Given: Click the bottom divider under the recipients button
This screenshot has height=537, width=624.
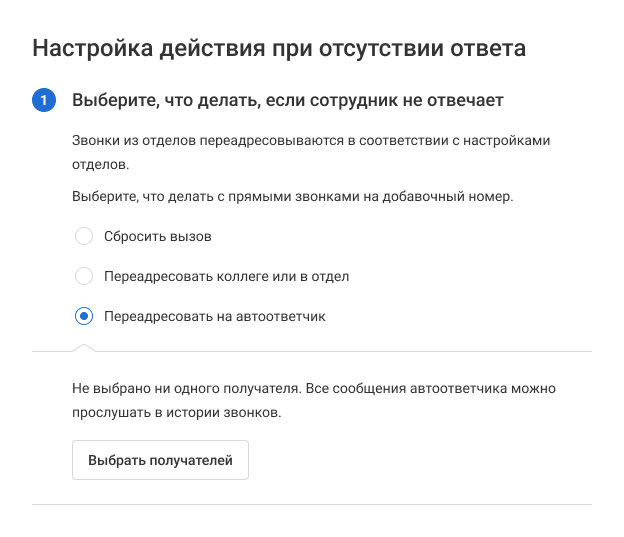Looking at the screenshot, I should 312,504.
